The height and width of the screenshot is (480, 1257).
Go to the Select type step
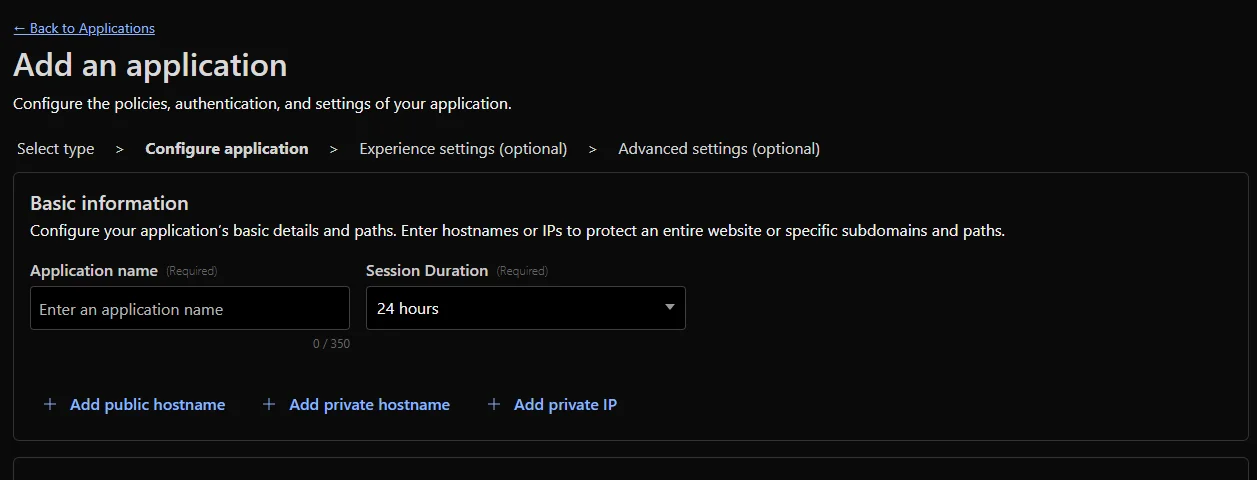[x=56, y=149]
